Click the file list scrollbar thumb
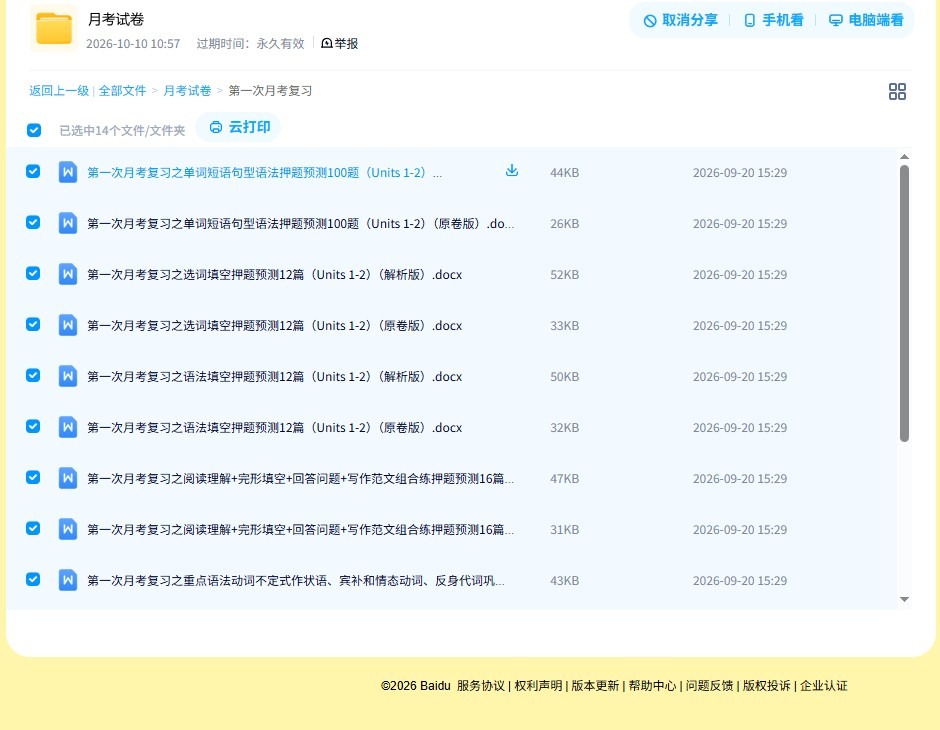 (904, 303)
